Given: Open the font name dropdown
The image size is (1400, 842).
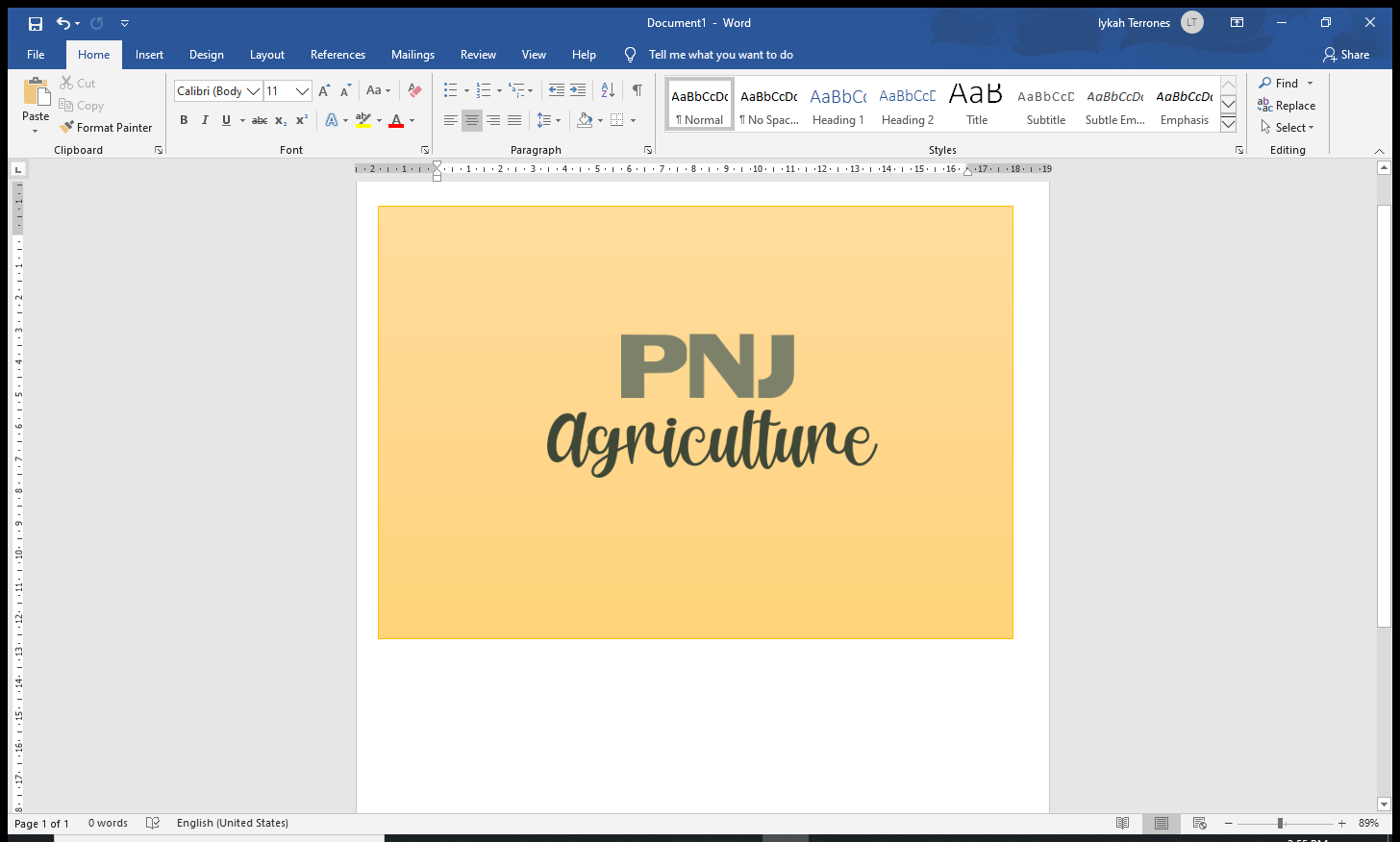Looking at the screenshot, I should coord(254,91).
